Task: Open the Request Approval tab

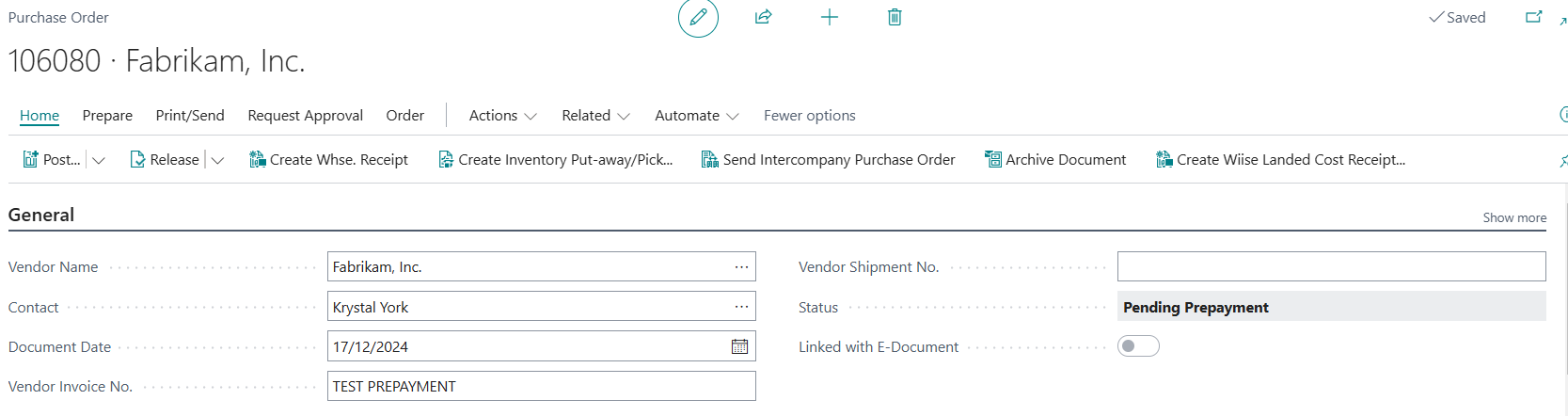Action: coord(305,116)
